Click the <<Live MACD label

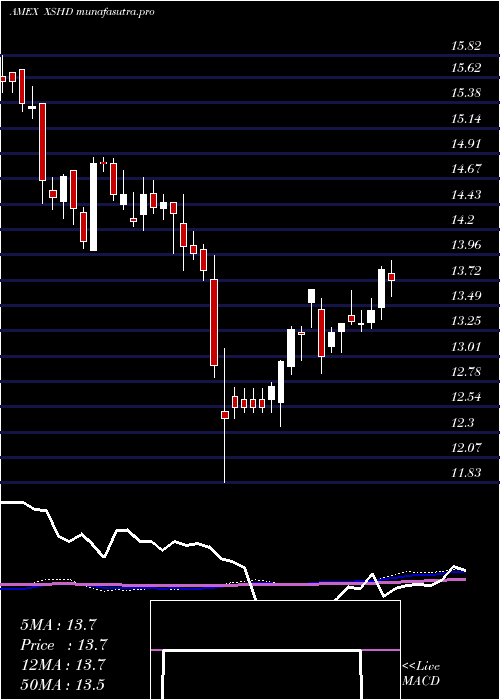(x=421, y=674)
